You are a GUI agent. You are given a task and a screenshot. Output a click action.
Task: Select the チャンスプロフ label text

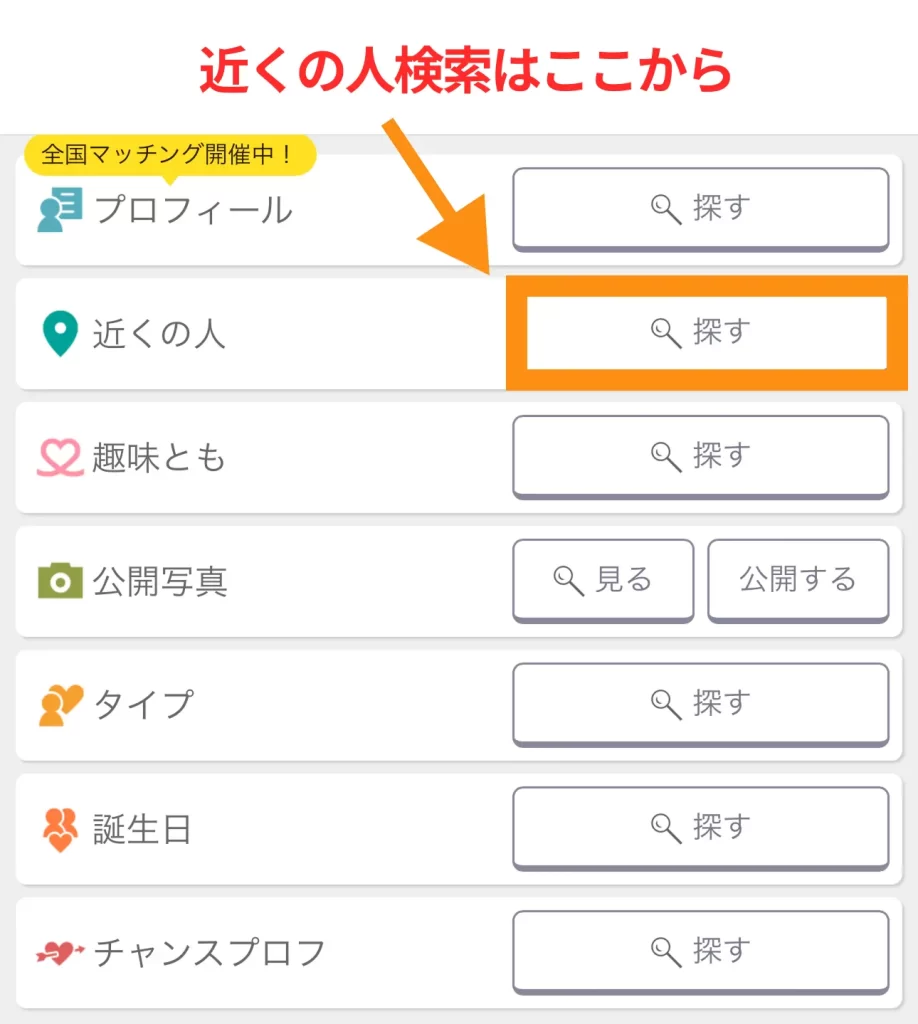click(x=210, y=953)
